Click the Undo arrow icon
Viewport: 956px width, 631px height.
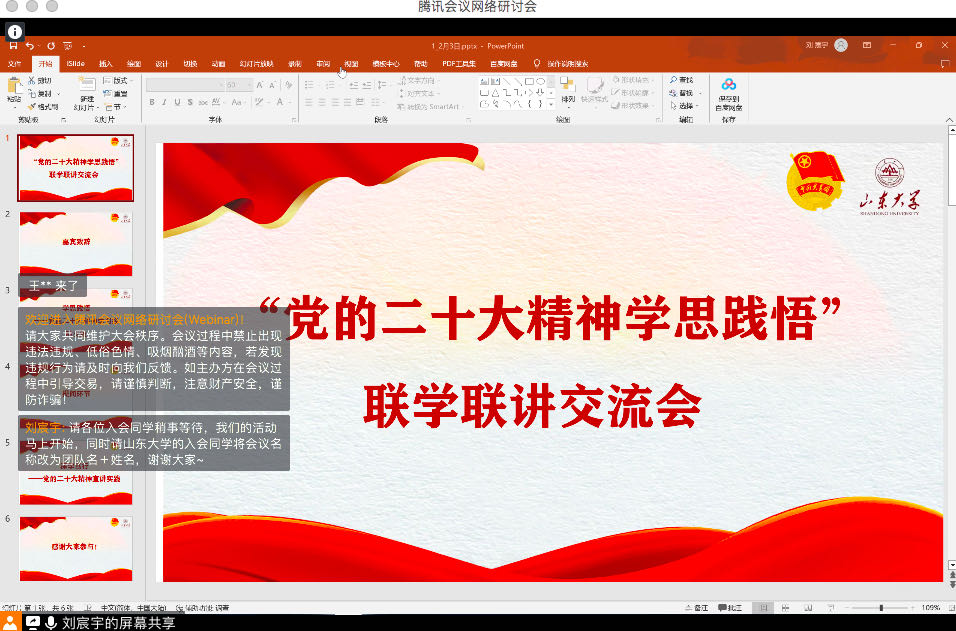(x=31, y=46)
